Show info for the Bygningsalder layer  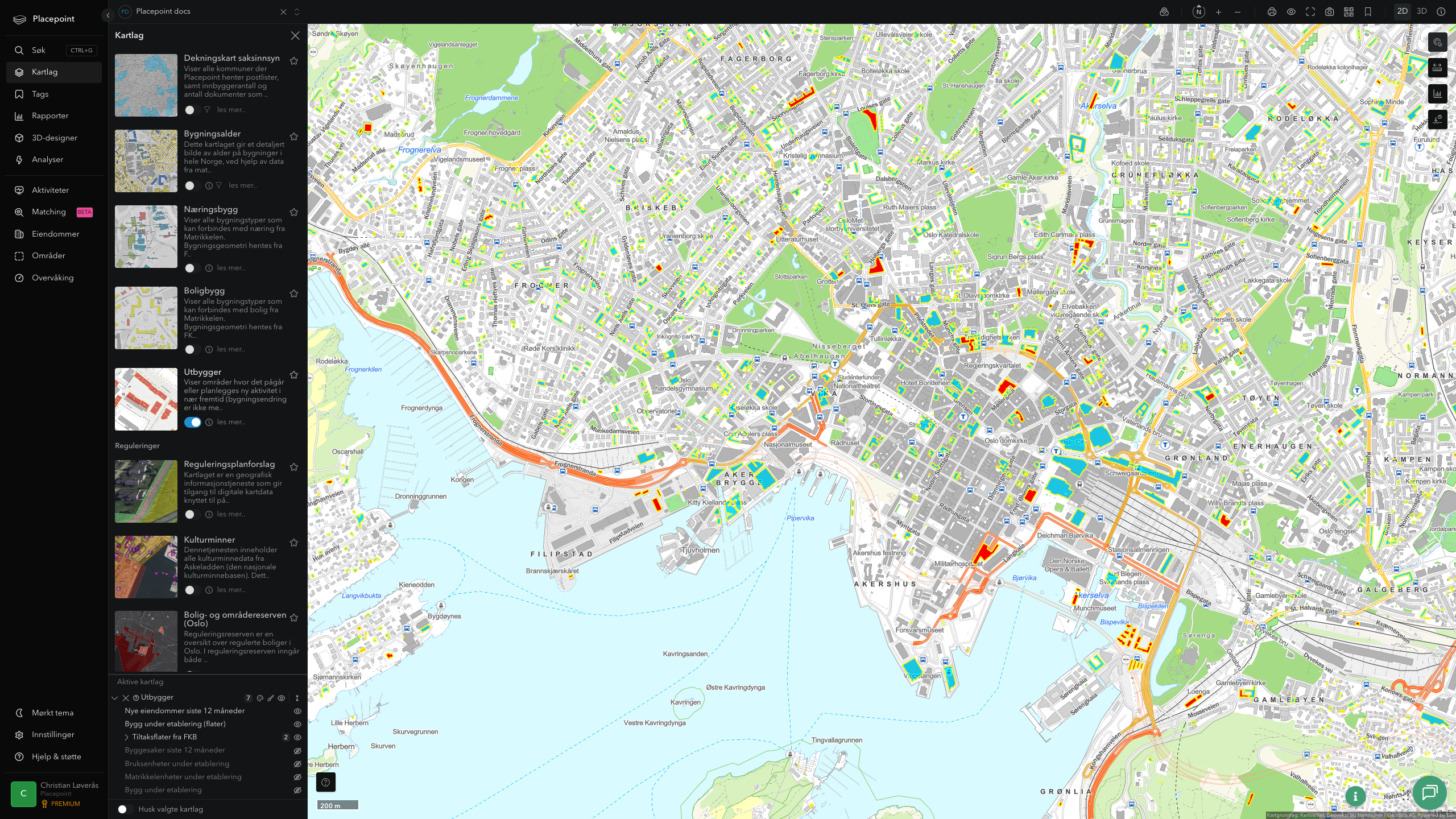pos(209,185)
